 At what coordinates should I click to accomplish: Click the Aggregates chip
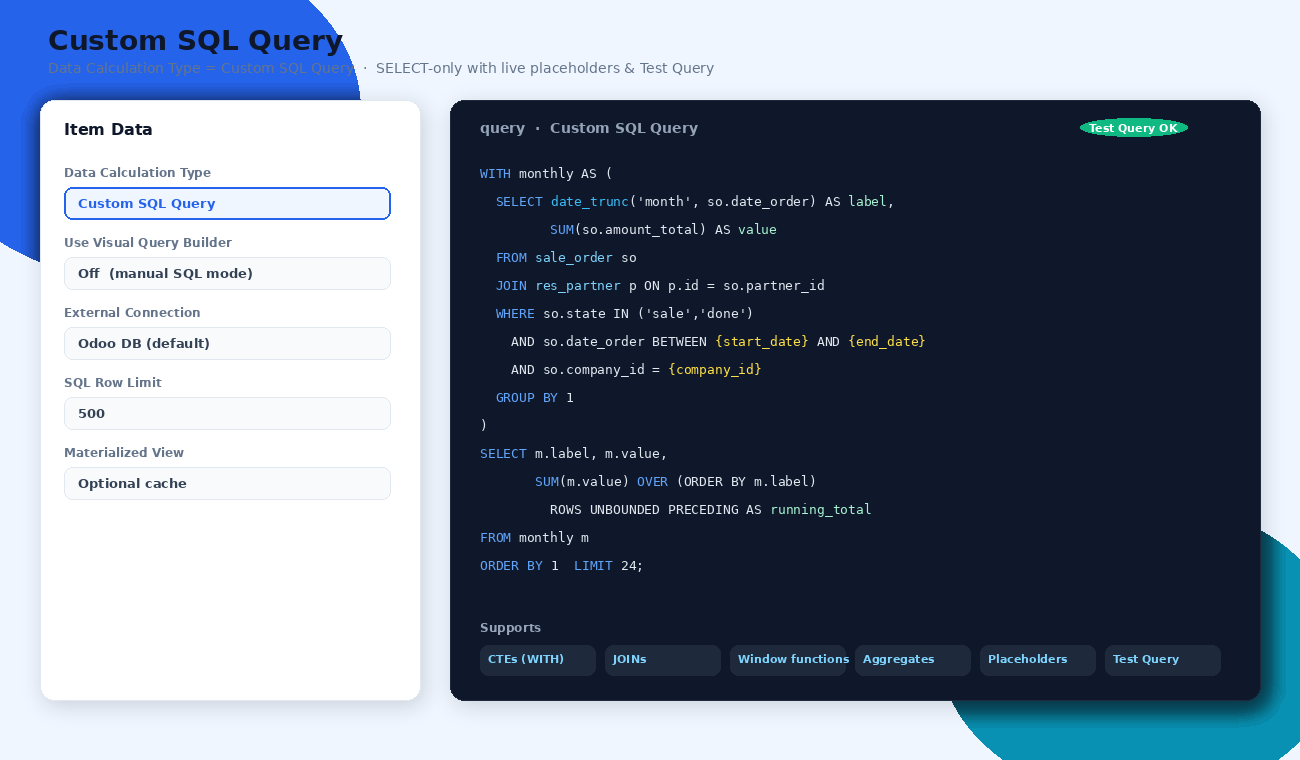(x=913, y=660)
